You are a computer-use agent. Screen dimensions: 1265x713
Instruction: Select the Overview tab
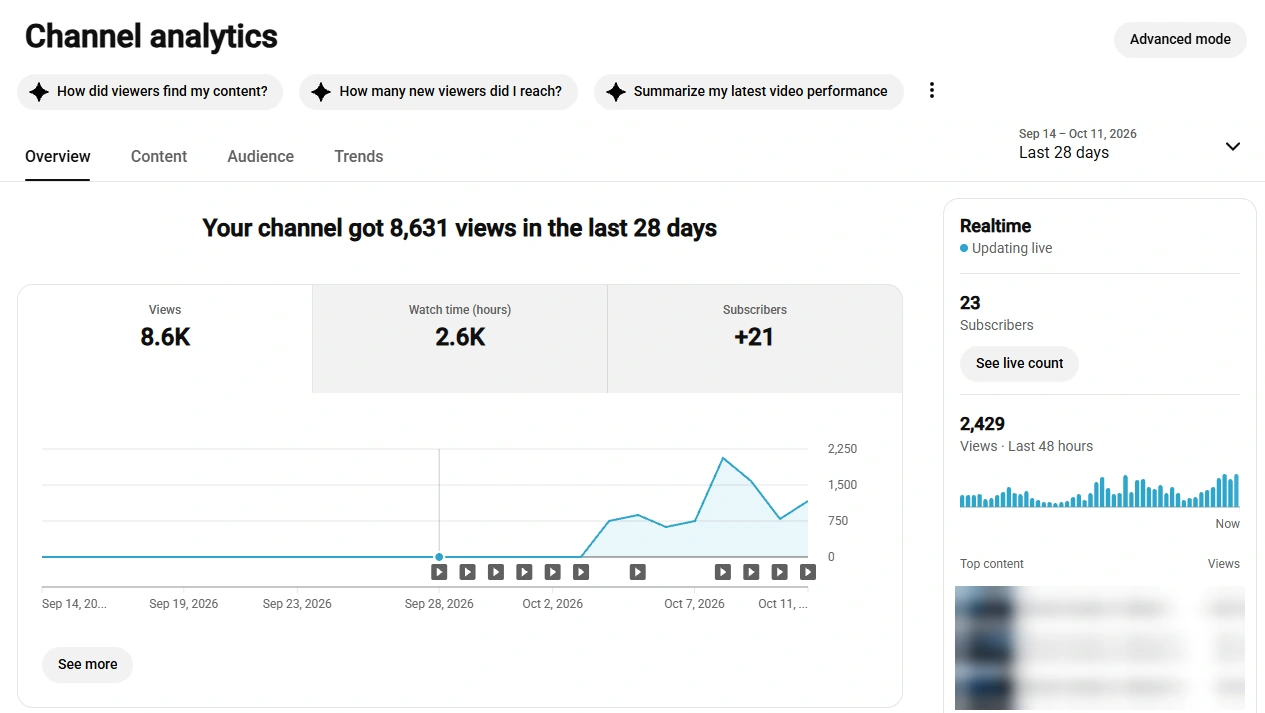tap(58, 157)
